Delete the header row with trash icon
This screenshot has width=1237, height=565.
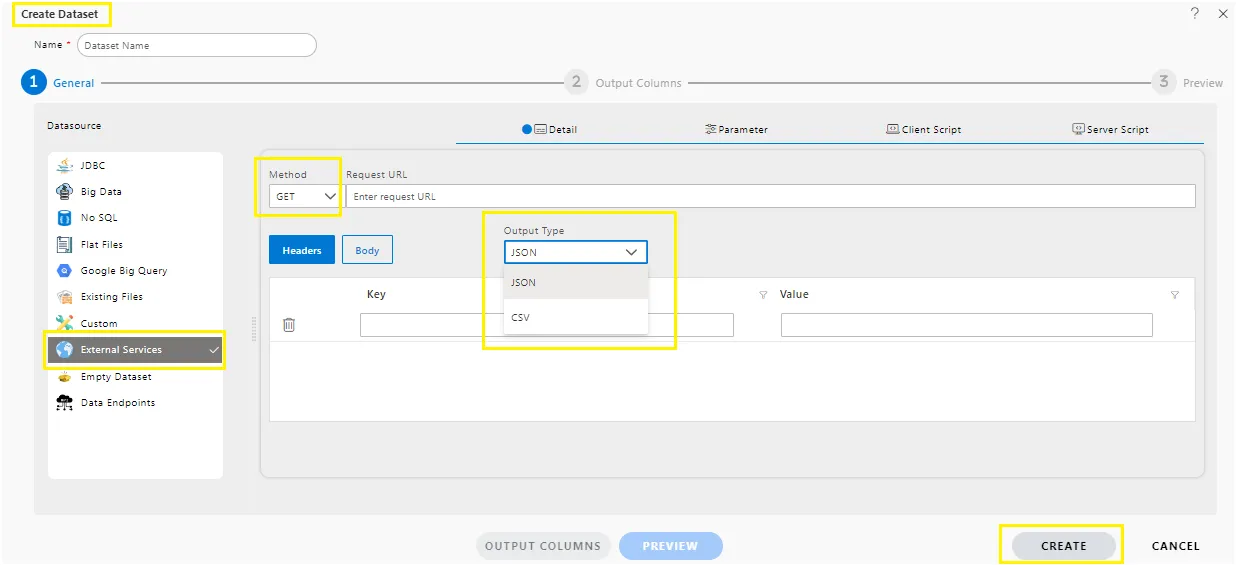[289, 325]
